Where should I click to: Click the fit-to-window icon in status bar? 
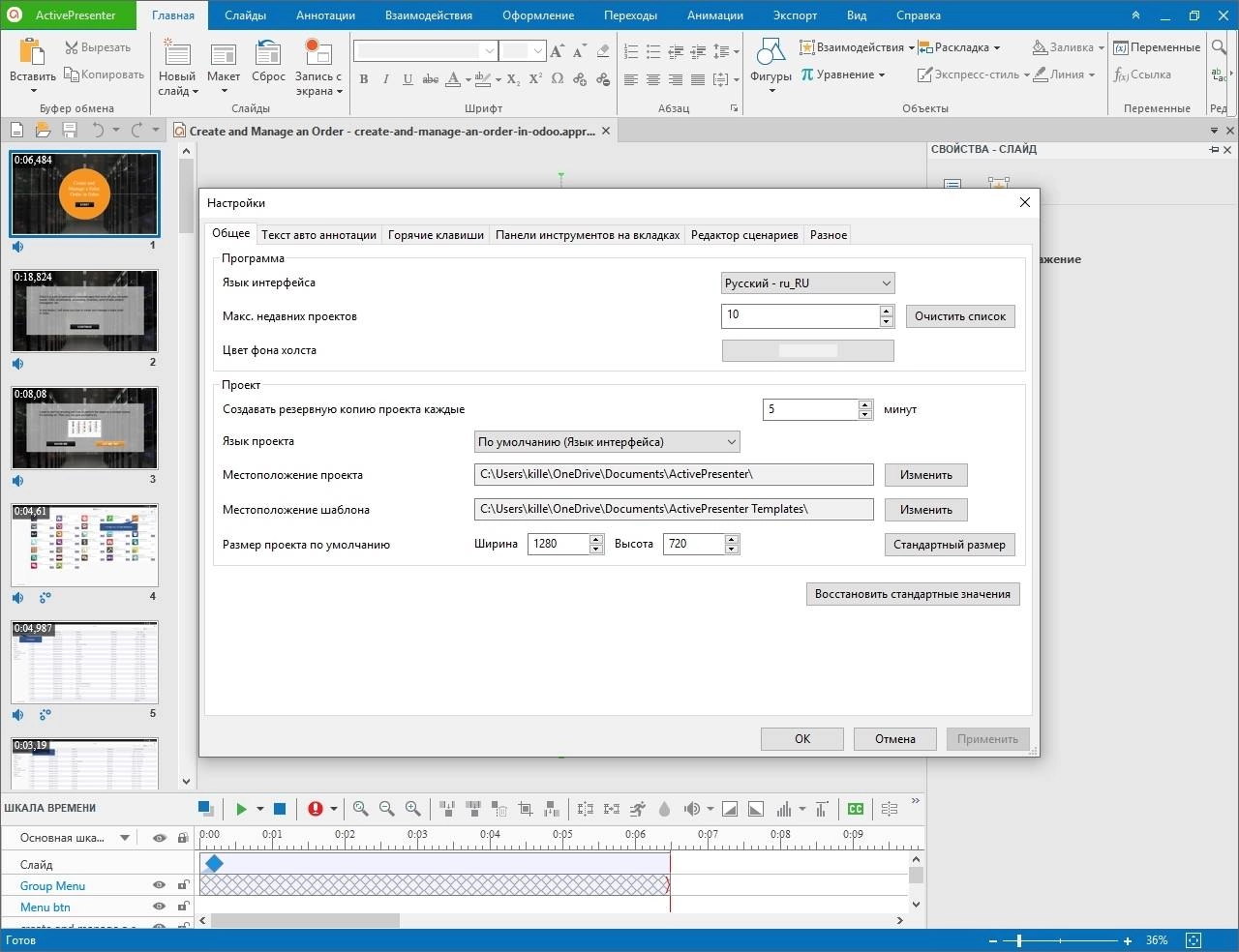click(1194, 940)
